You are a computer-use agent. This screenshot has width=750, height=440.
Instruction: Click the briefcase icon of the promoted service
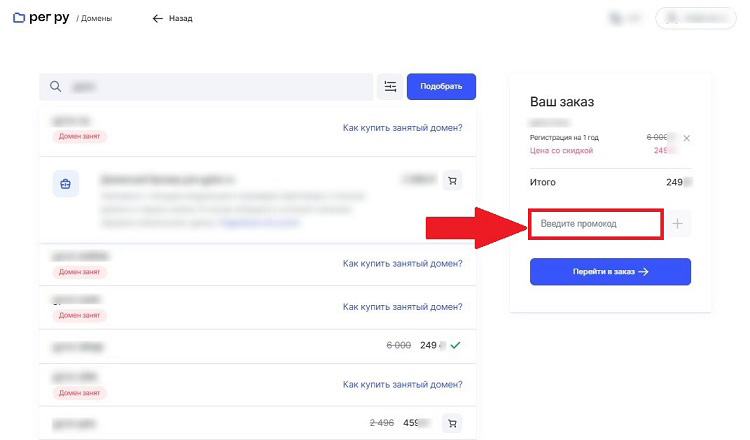pos(66,184)
